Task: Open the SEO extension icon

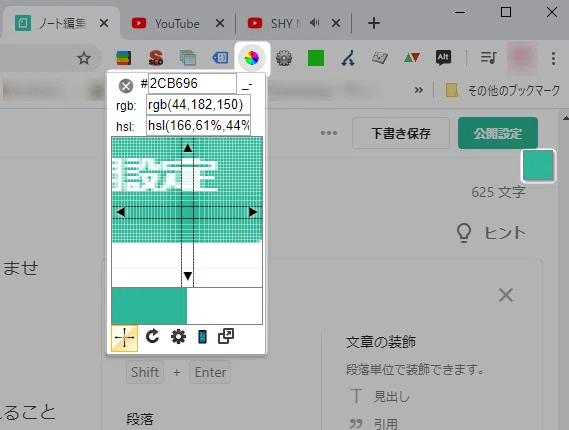Action: (x=156, y=58)
